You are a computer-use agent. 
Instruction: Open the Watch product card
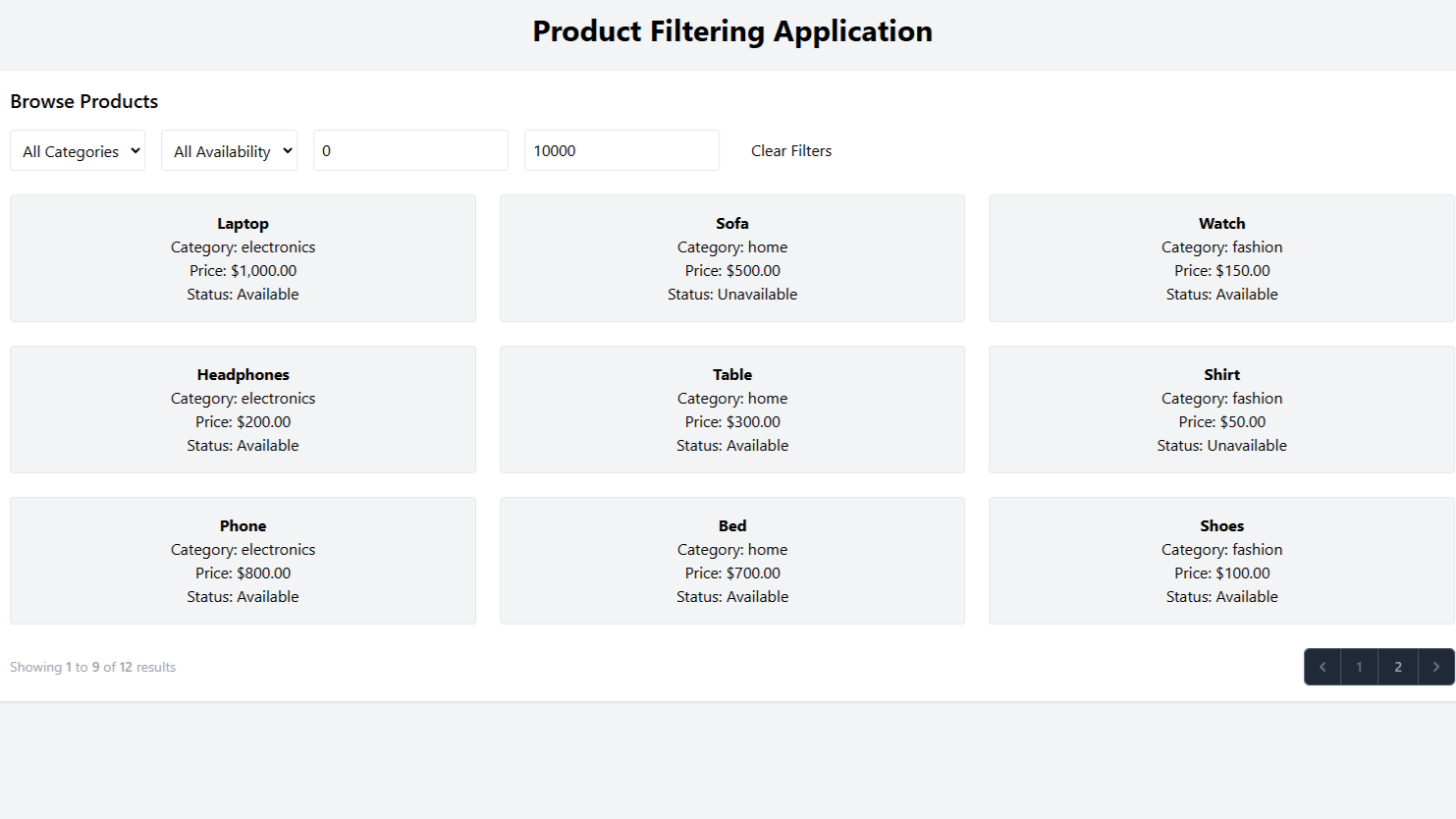point(1221,258)
